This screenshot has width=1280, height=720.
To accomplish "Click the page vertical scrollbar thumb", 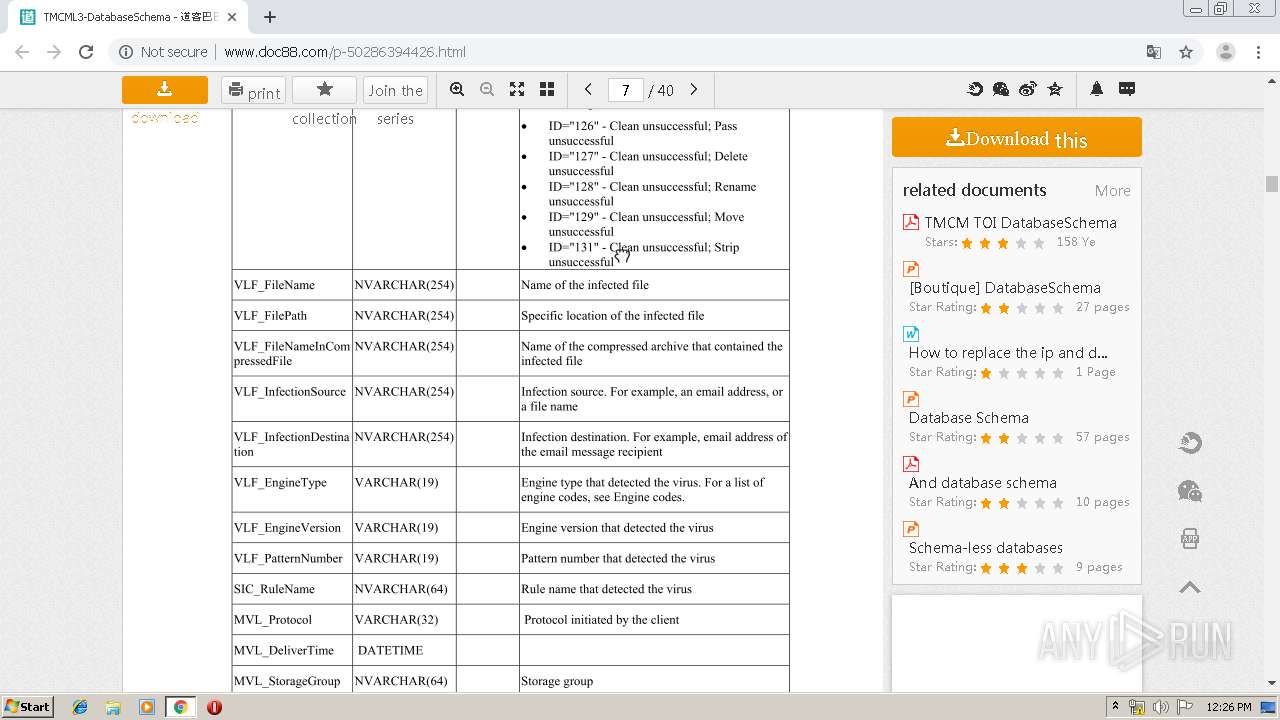I will (x=1272, y=184).
